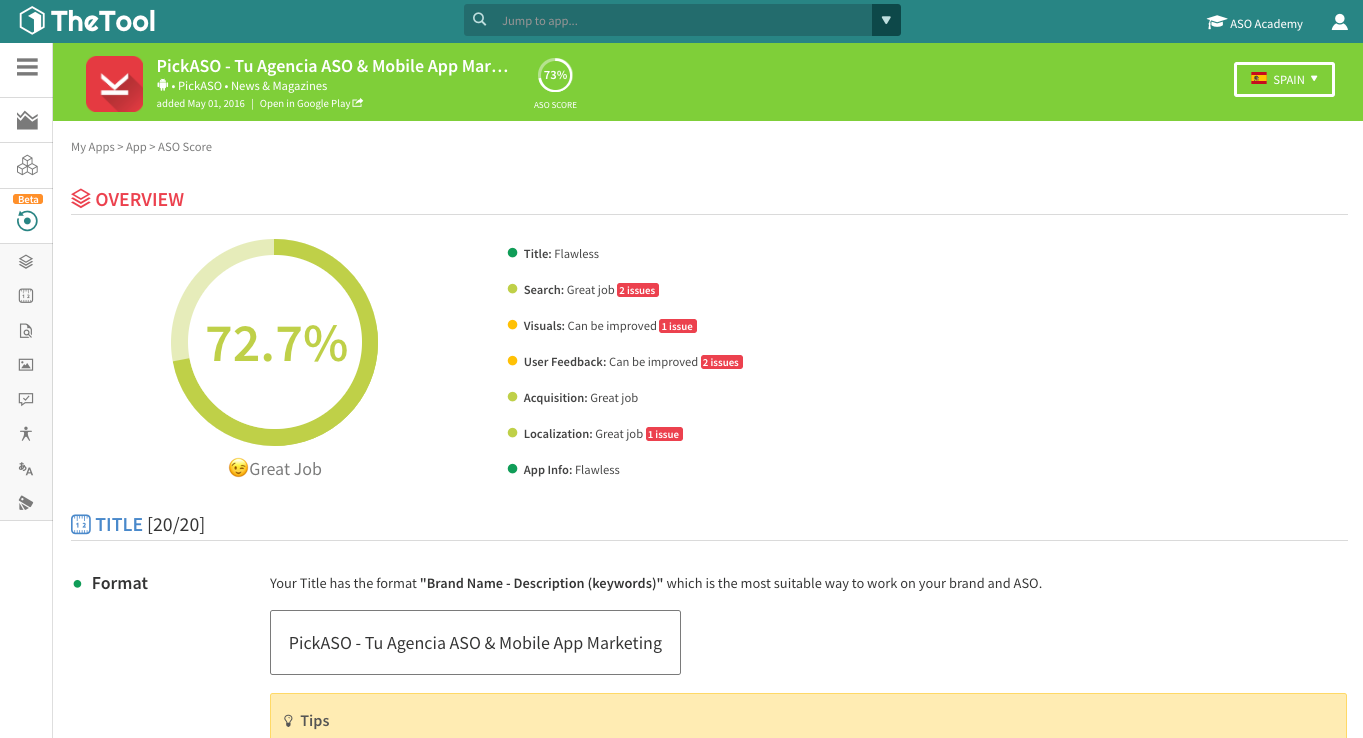Click the graduation cap ASO Academy icon
Image resolution: width=1363 pixels, height=738 pixels.
[x=1216, y=22]
